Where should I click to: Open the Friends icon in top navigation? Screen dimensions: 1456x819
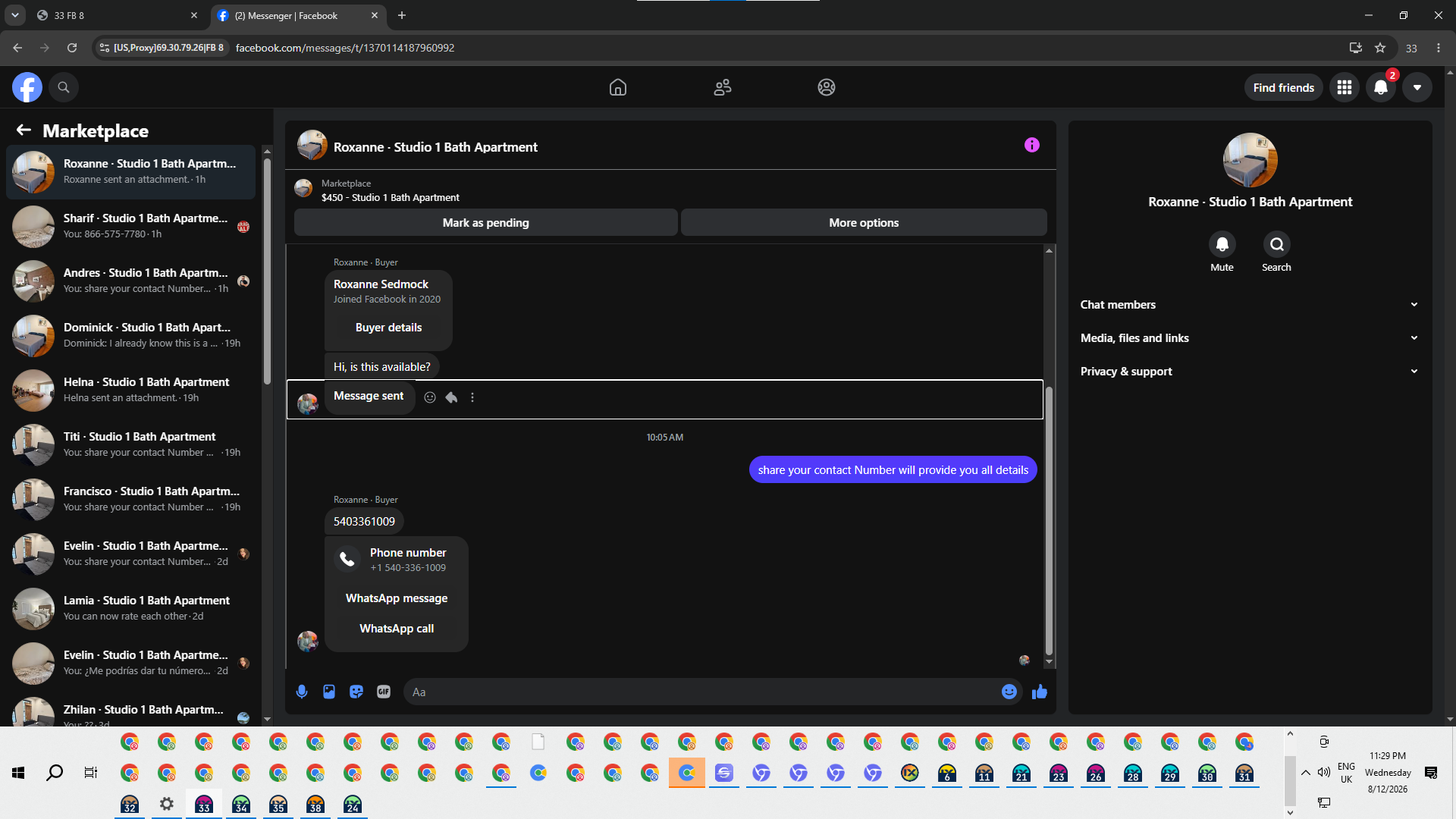pyautogui.click(x=723, y=87)
